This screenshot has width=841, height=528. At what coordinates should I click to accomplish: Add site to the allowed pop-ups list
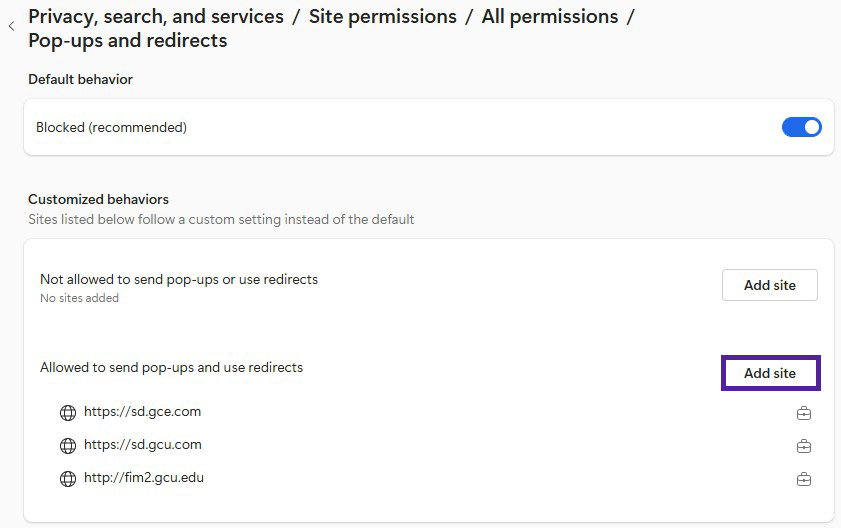coord(769,373)
